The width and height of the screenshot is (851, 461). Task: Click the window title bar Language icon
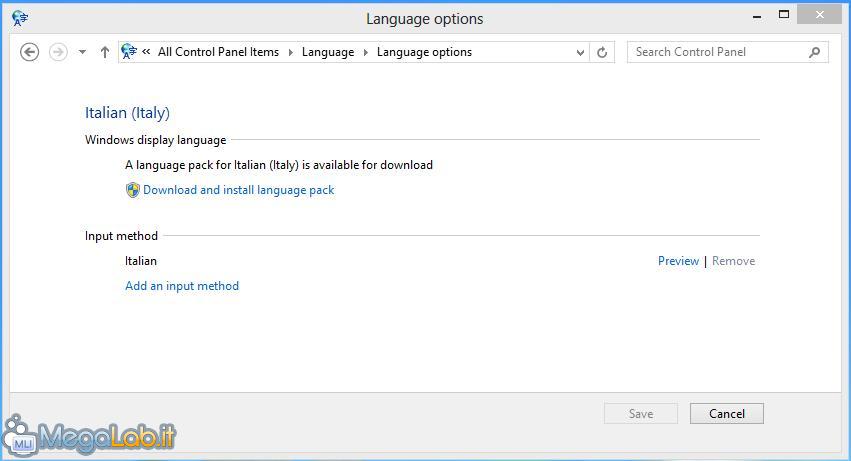pyautogui.click(x=20, y=18)
